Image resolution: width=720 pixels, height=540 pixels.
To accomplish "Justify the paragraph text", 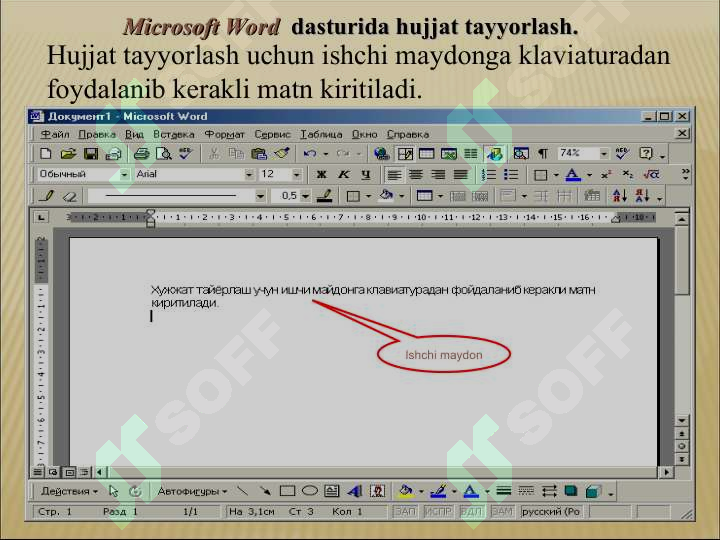I will click(461, 174).
